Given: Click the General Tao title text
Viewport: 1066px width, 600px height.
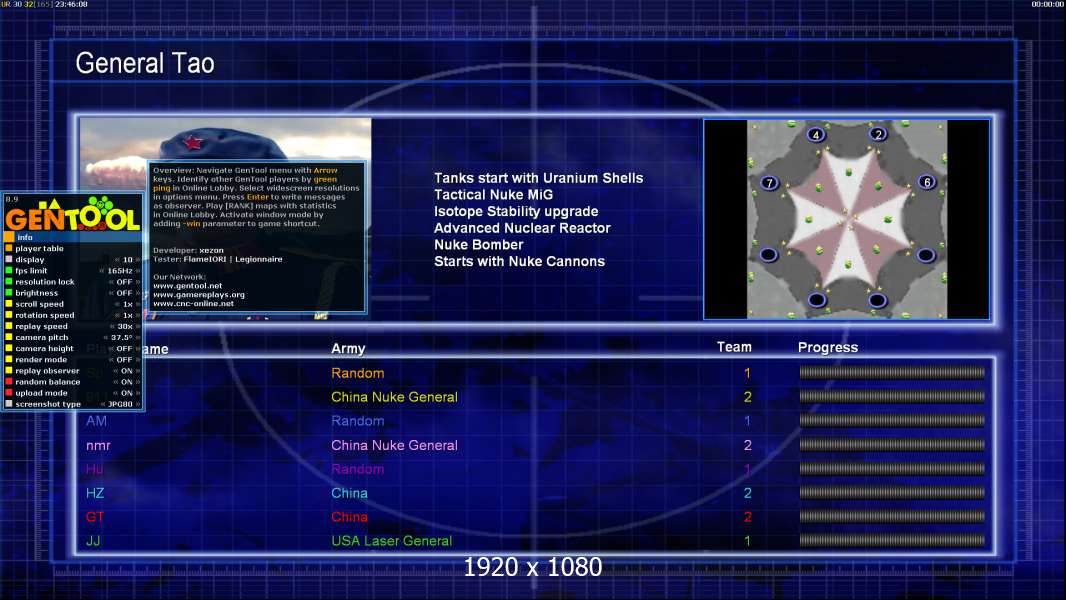Looking at the screenshot, I should pyautogui.click(x=145, y=63).
